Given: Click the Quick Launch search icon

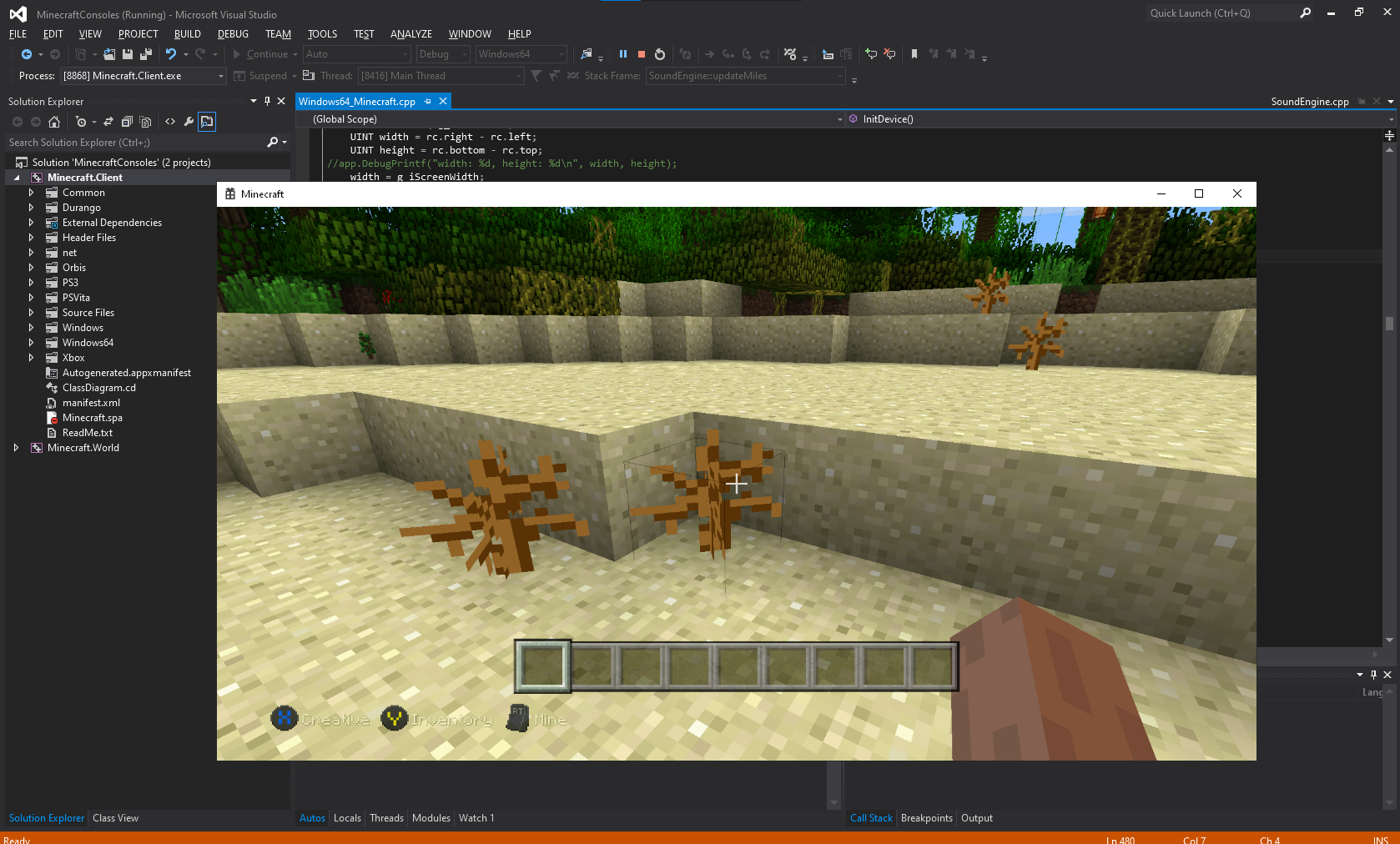Looking at the screenshot, I should click(1306, 13).
